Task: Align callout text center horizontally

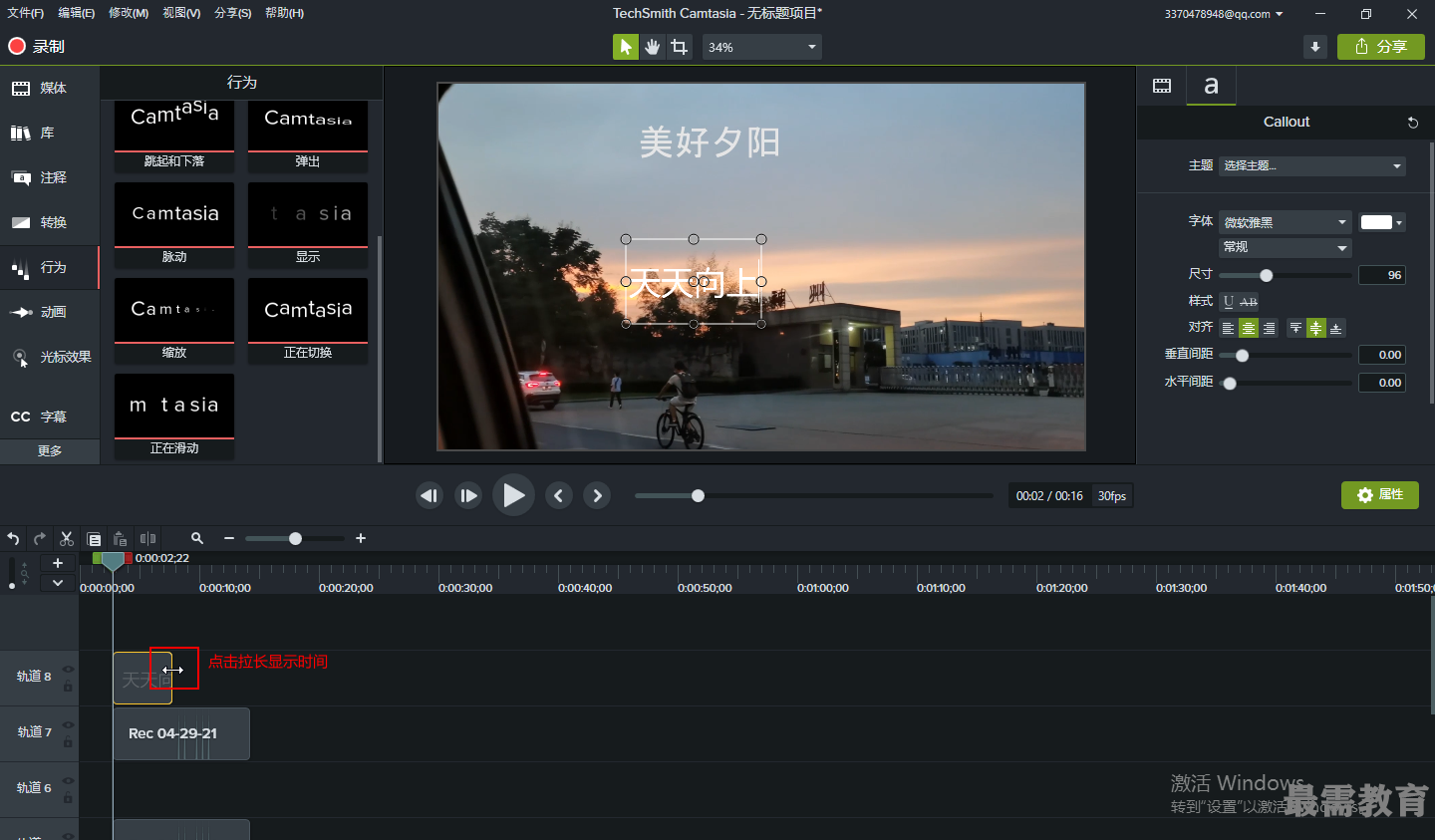Action: pos(1249,328)
